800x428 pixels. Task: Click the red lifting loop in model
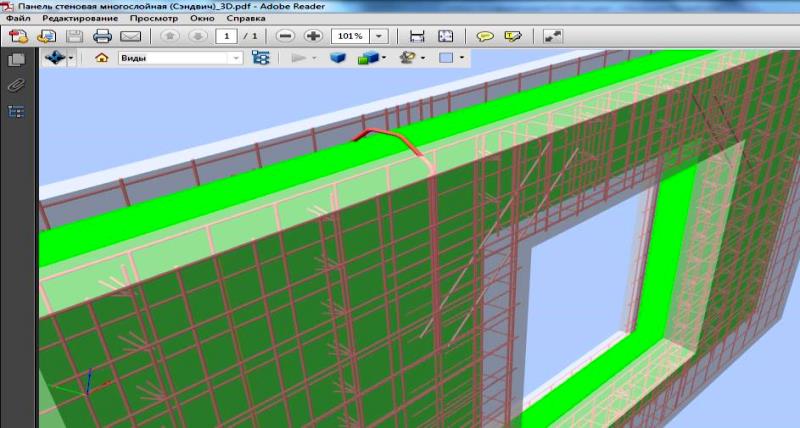tap(387, 140)
